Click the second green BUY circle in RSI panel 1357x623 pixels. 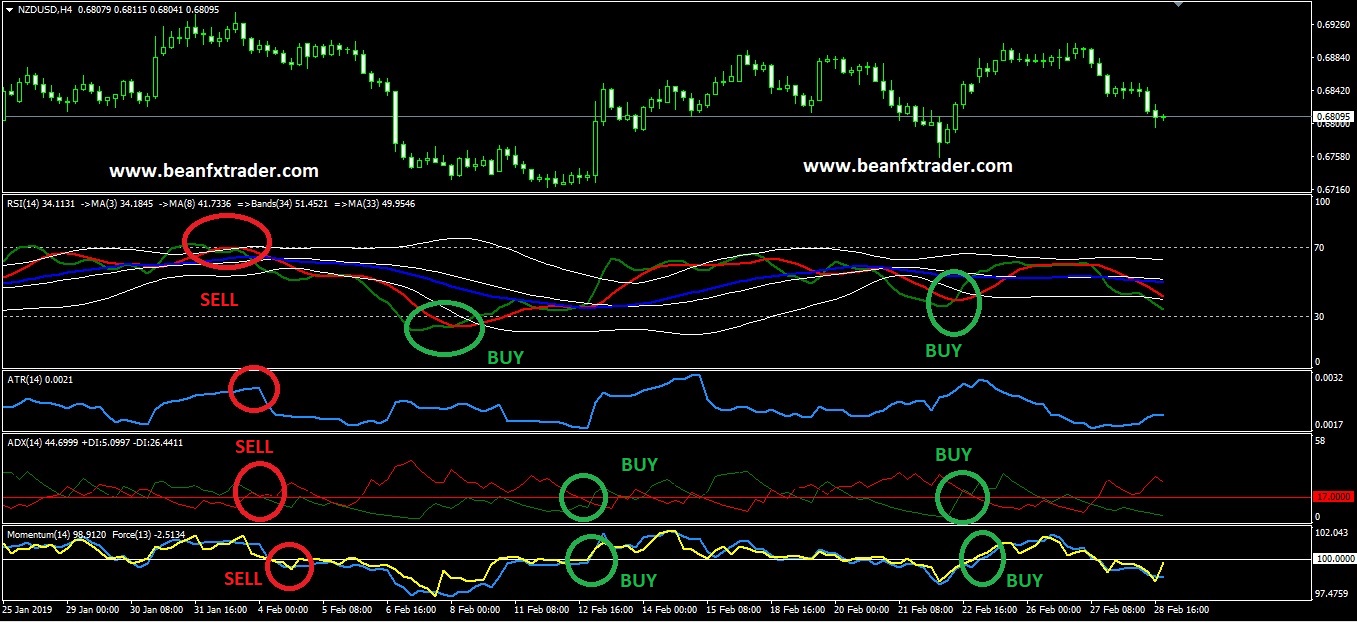(x=954, y=302)
